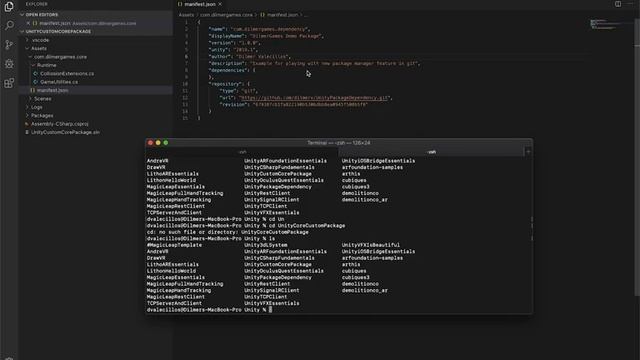The image size is (640, 360).
Task: Click the Terminal close (red) button
Action: pyautogui.click(x=151, y=143)
